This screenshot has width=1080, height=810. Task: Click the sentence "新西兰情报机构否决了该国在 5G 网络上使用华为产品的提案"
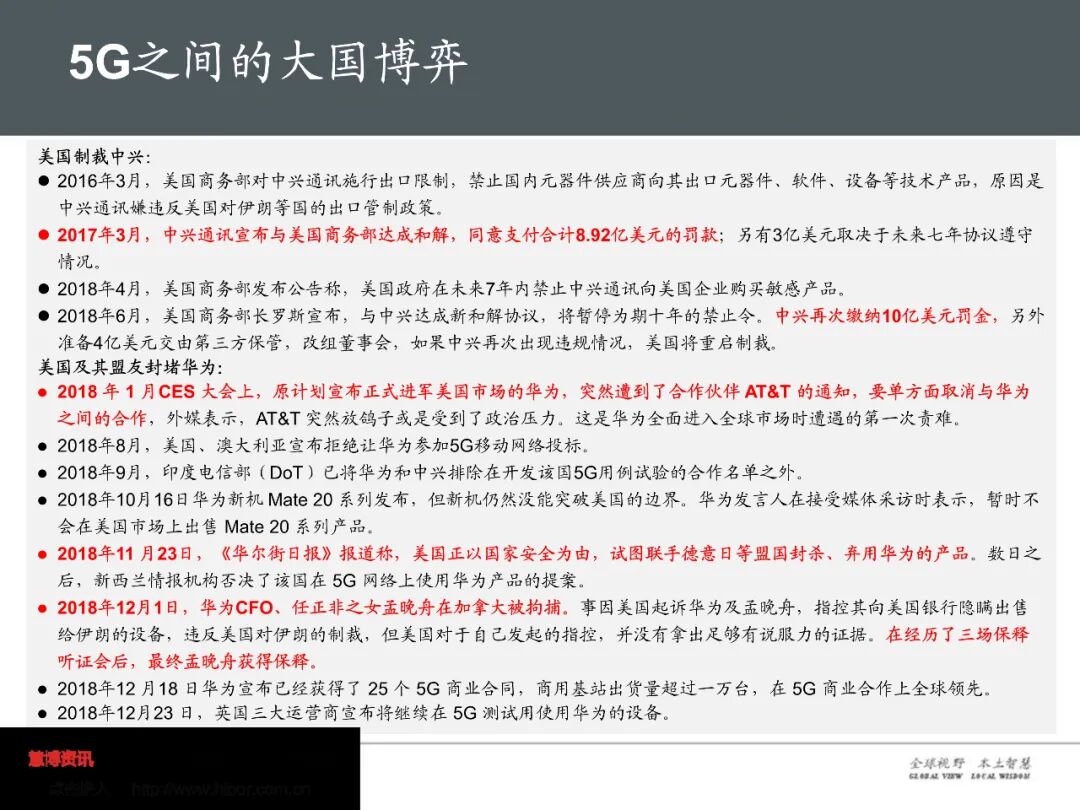[339, 581]
